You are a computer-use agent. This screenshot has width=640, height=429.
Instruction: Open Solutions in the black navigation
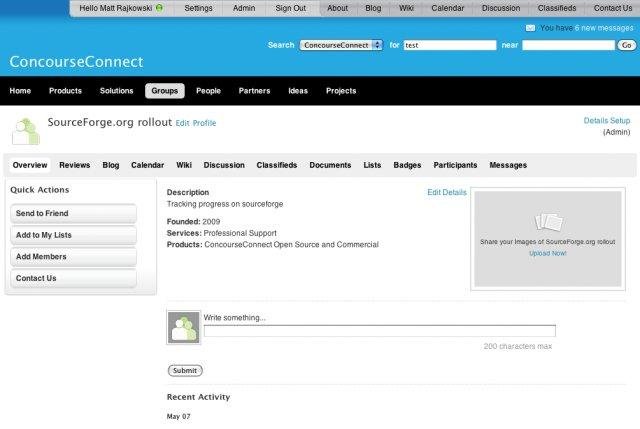pos(116,91)
